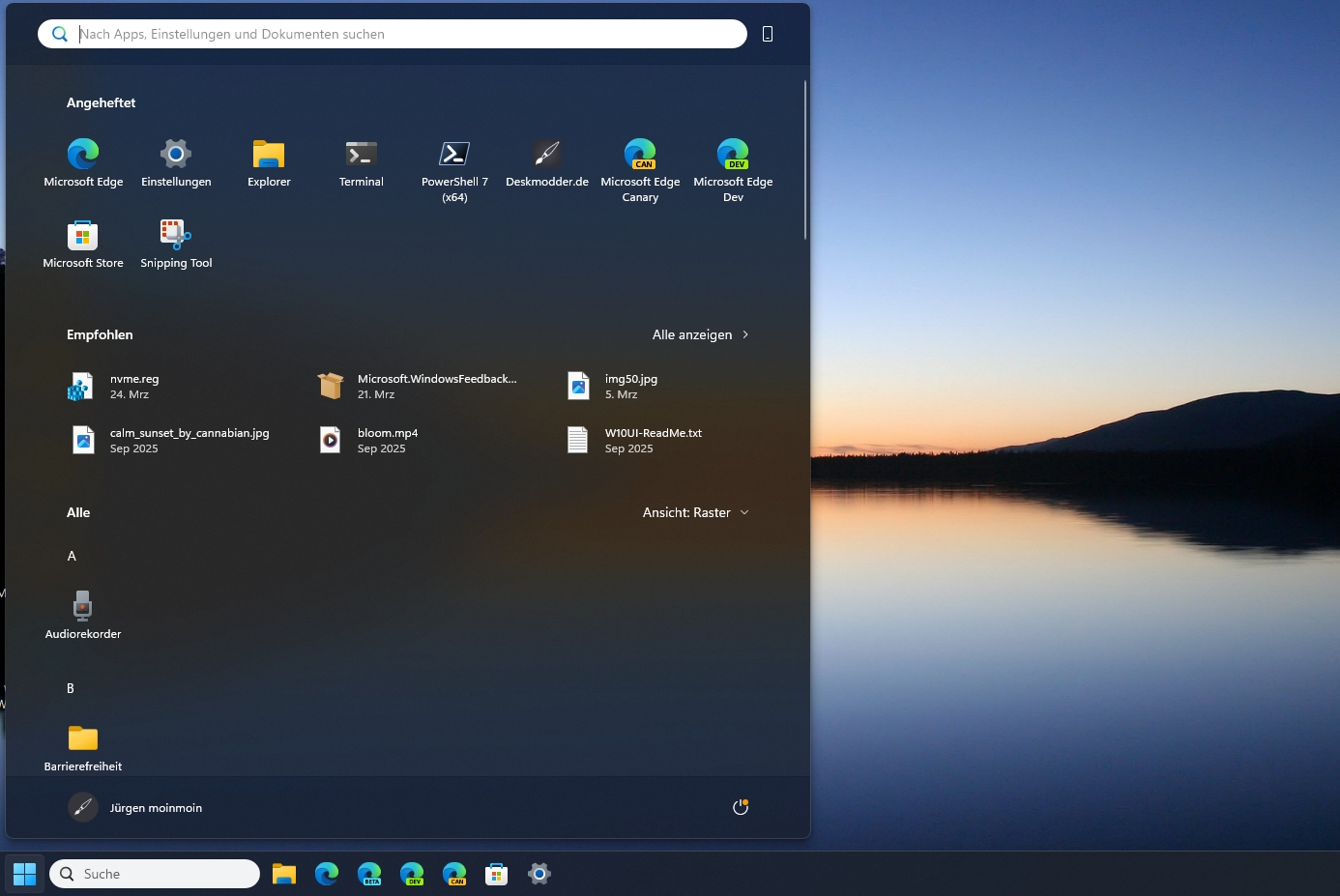Open pinned Microsoft Edge app
The image size is (1340, 896).
[x=83, y=162]
